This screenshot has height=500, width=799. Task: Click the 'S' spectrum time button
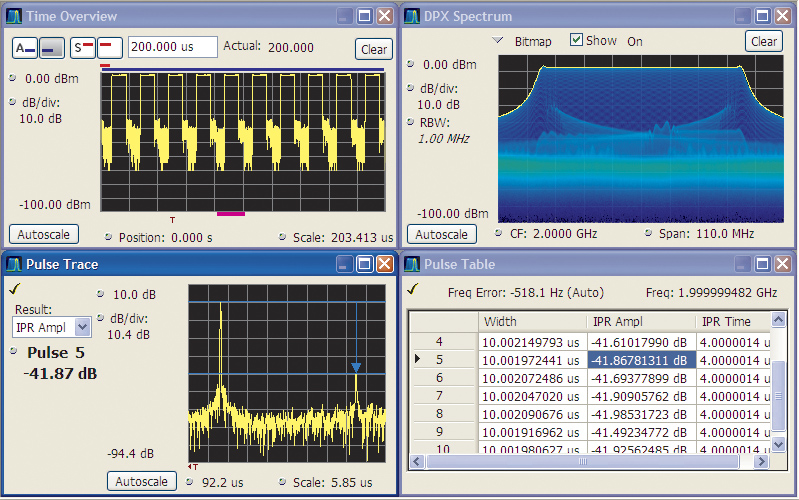(x=82, y=48)
